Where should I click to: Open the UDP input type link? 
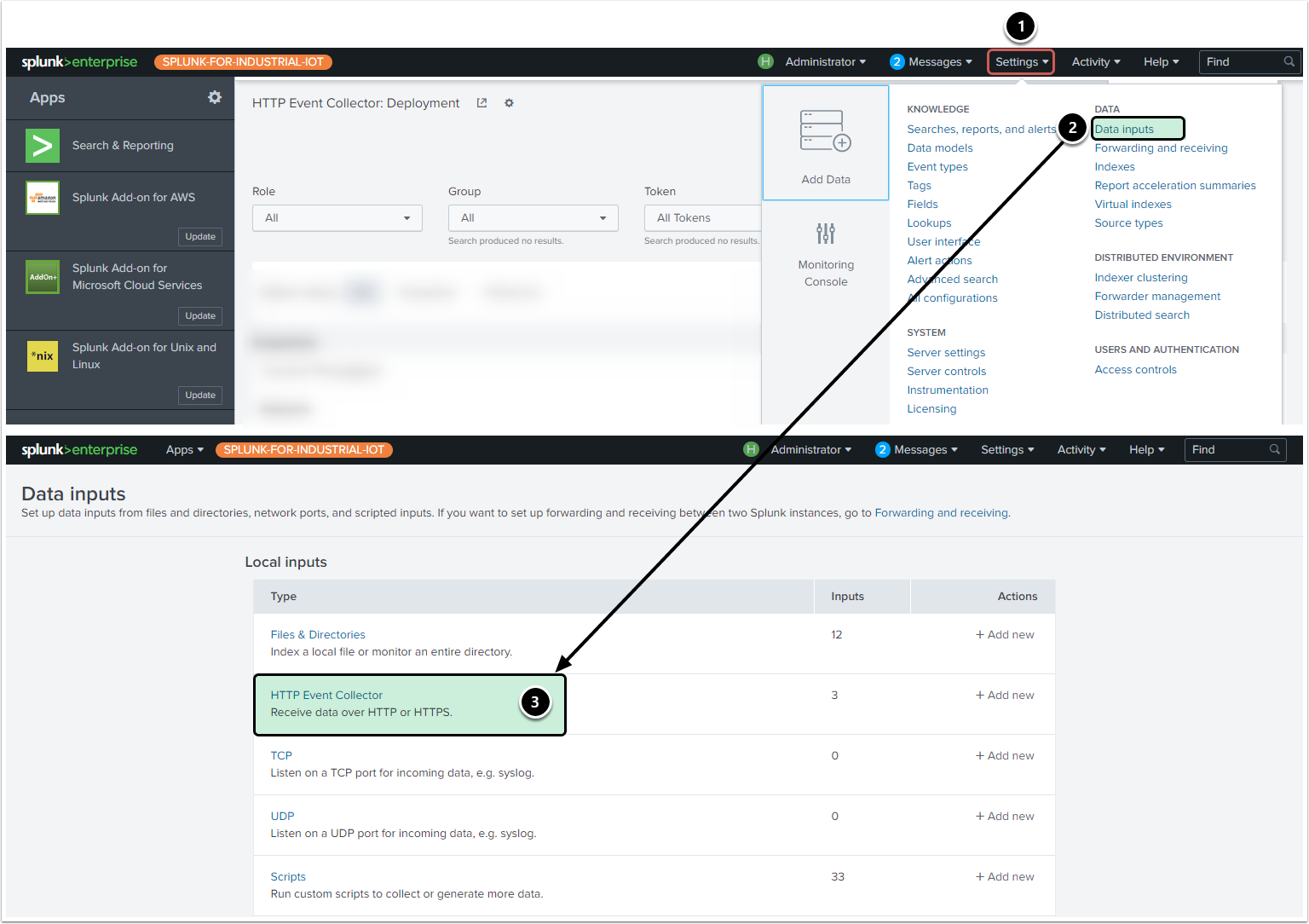[282, 817]
